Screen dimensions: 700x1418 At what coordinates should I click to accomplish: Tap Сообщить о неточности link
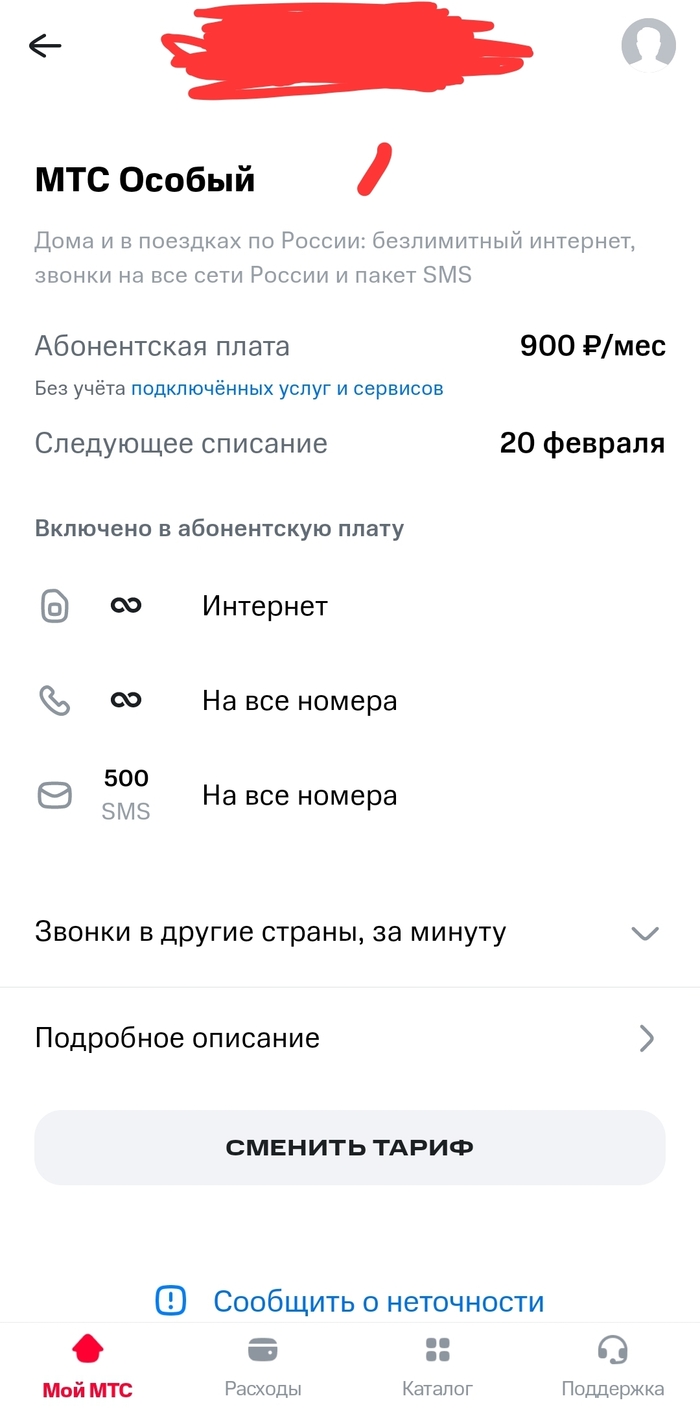click(x=378, y=1301)
